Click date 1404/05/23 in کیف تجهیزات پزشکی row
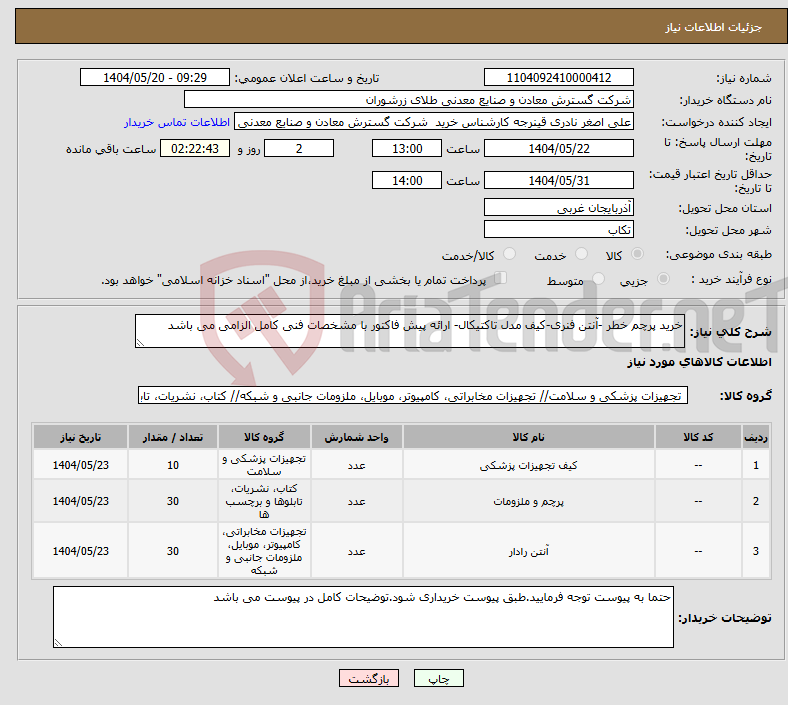 (80, 465)
